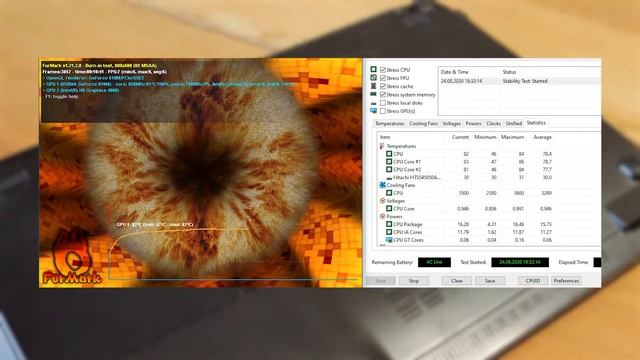
Task: Click the chip icon of CPU Core #2 row
Action: point(389,169)
